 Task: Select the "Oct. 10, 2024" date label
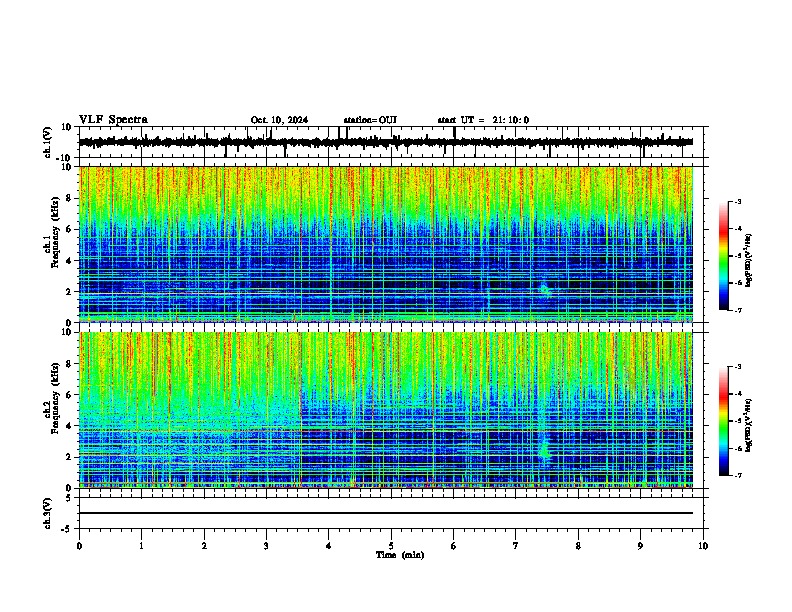pos(279,120)
